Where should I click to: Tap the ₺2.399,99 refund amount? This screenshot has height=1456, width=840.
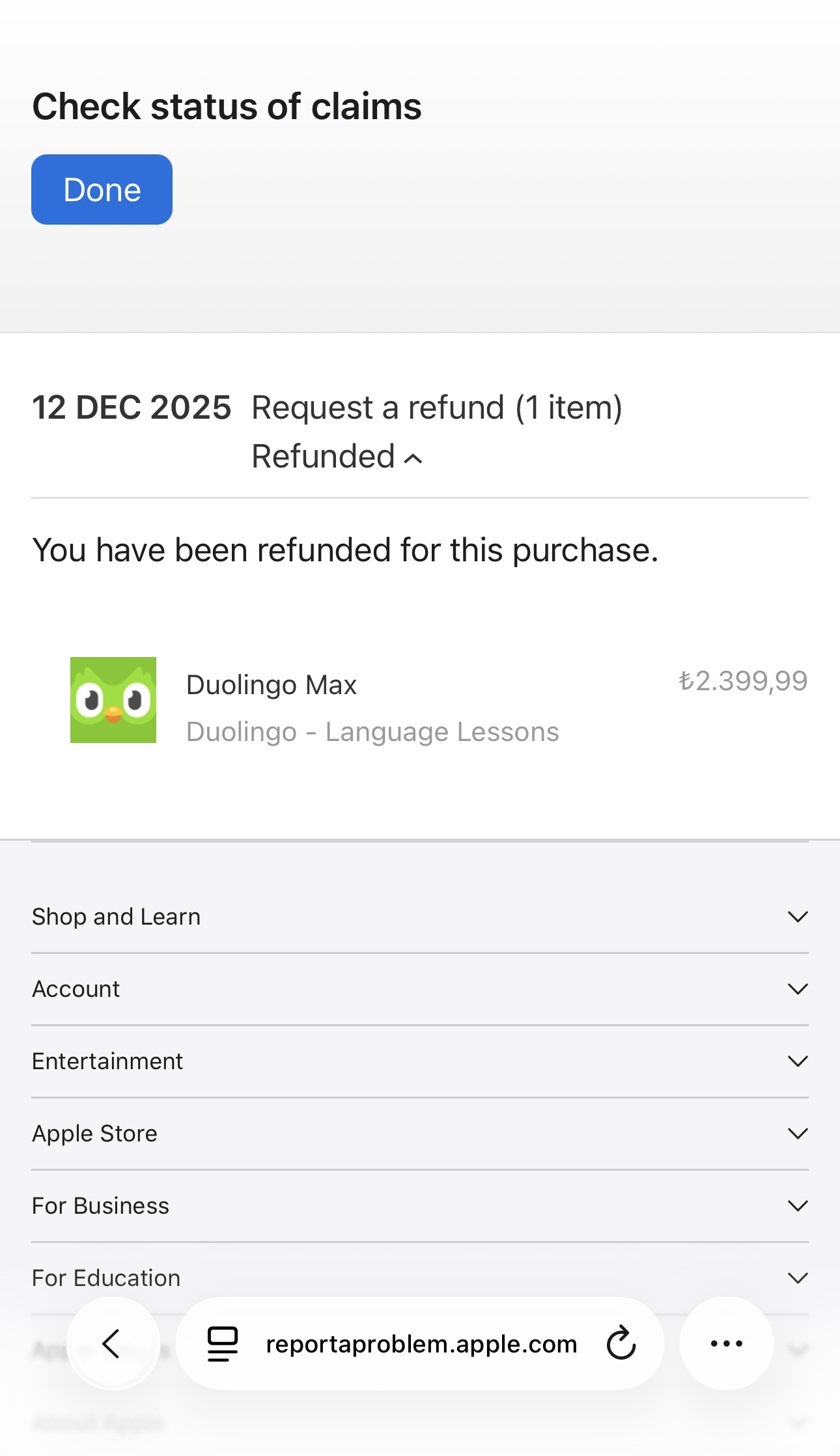[743, 681]
